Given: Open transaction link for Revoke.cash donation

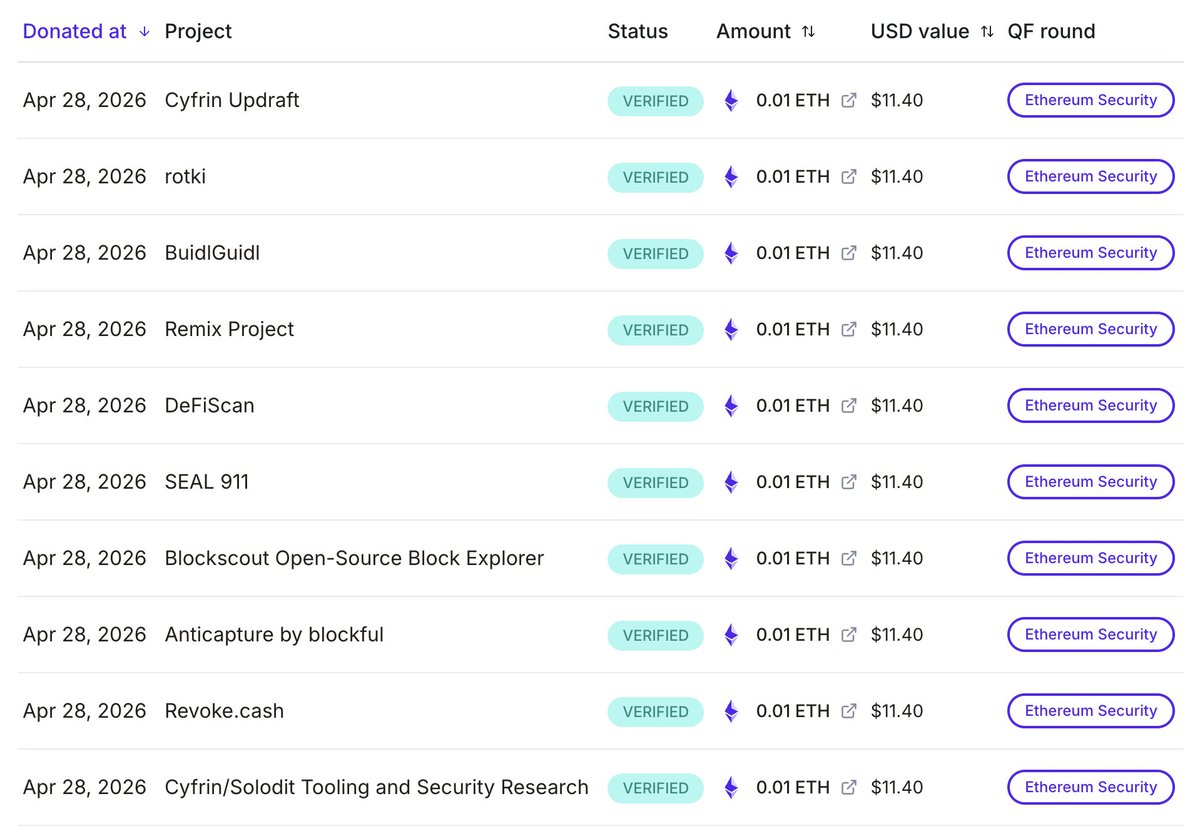Looking at the screenshot, I should tap(849, 711).
